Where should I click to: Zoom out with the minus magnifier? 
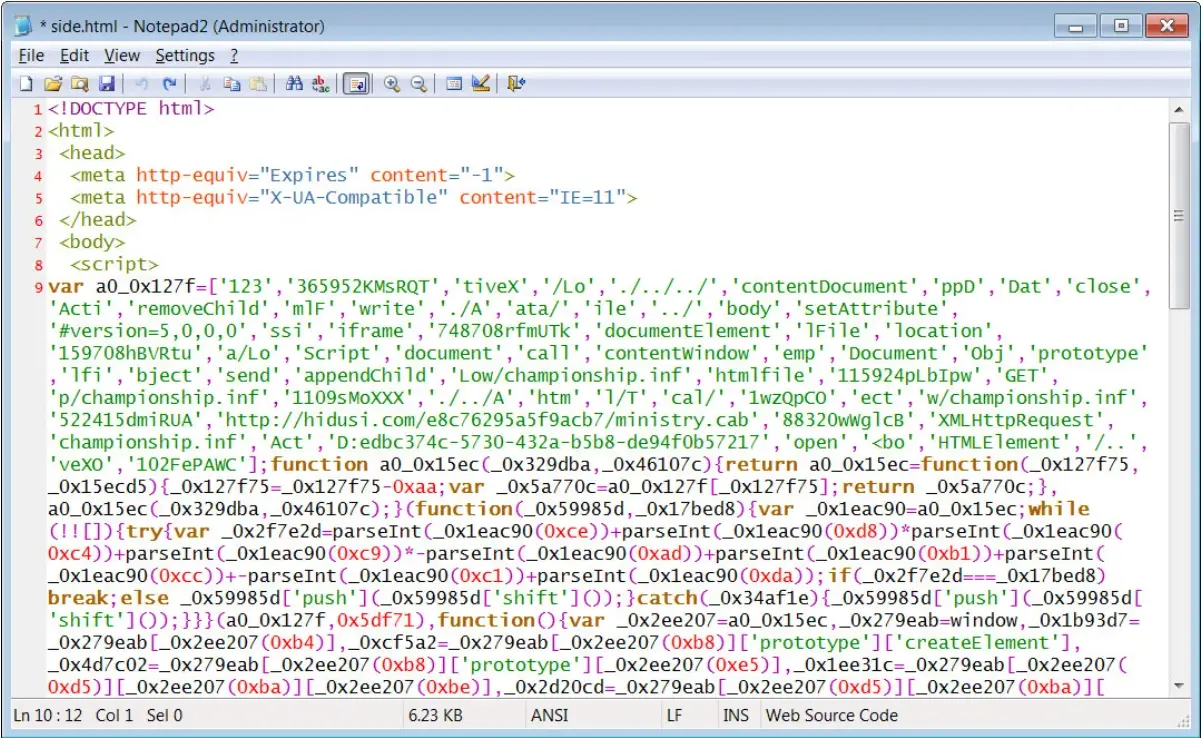point(418,84)
